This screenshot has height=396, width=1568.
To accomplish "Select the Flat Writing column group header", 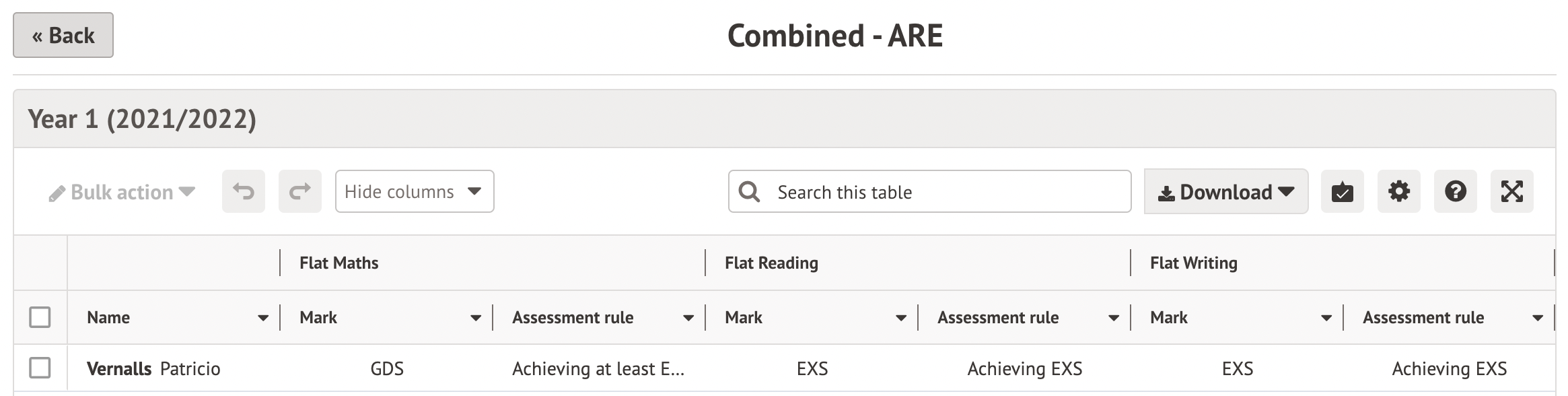I will click(1193, 263).
